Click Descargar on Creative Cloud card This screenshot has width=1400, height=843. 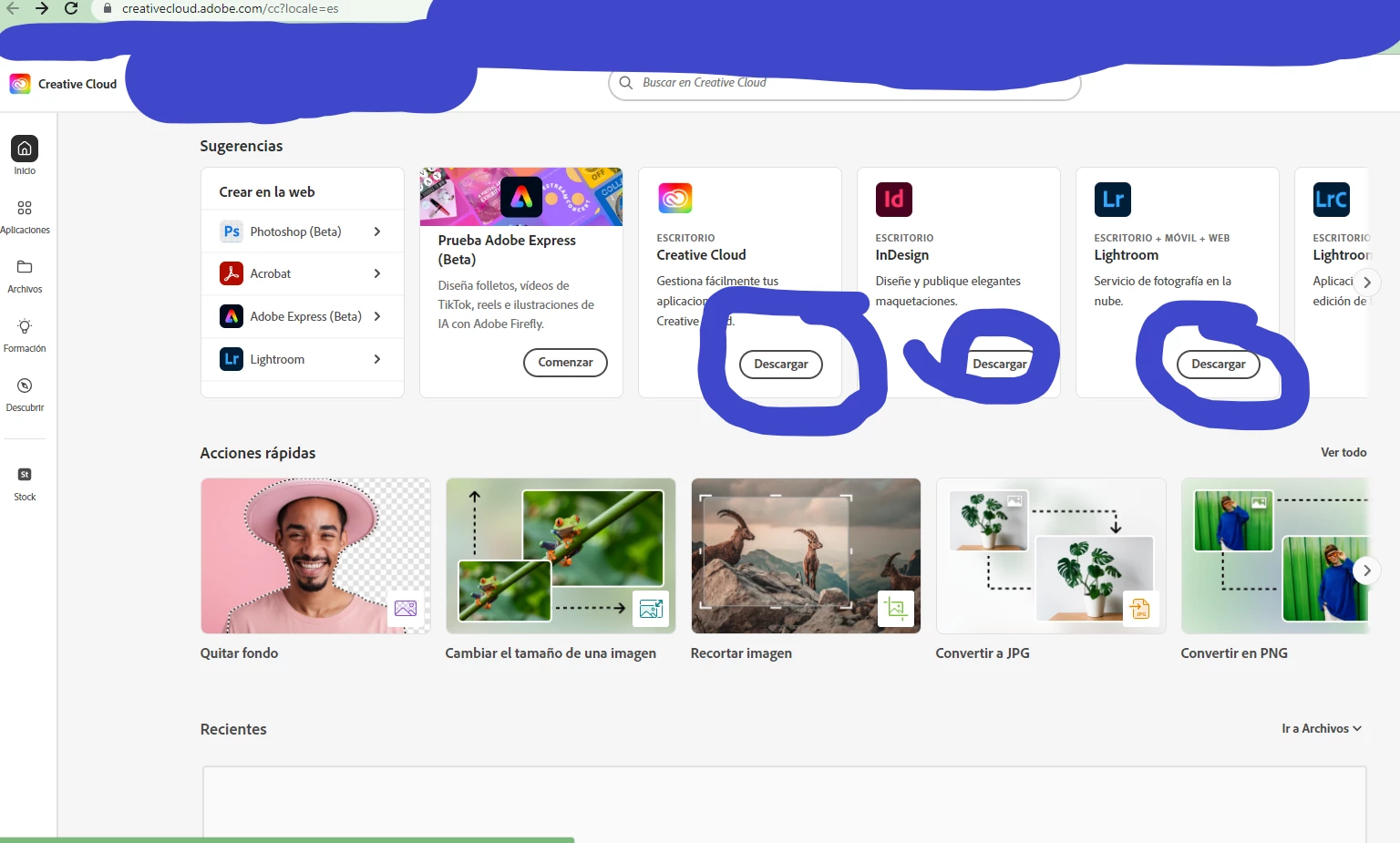pos(781,364)
